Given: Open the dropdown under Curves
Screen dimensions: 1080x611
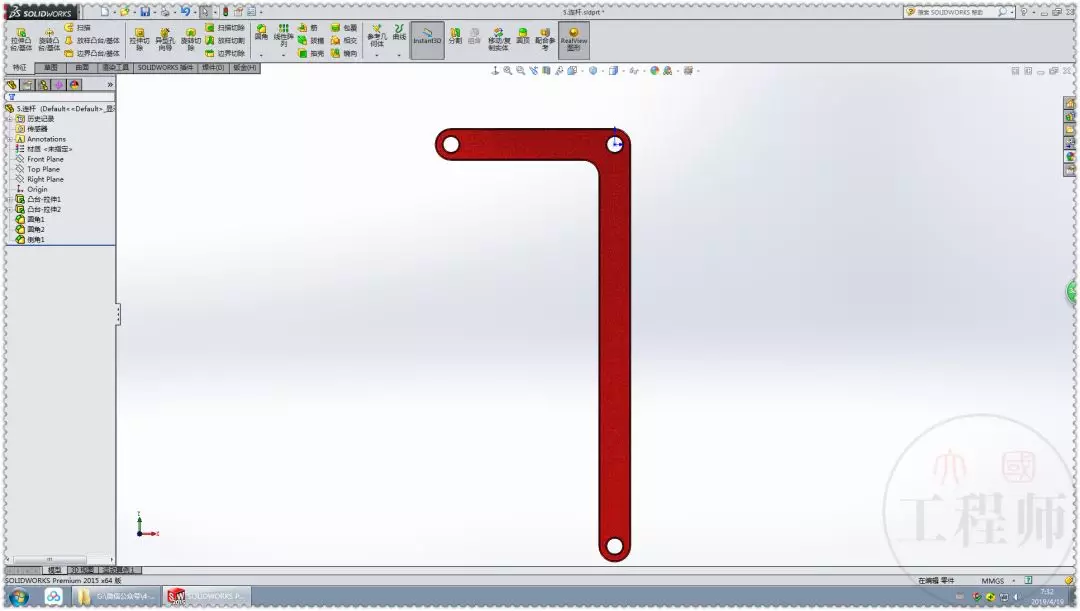Looking at the screenshot, I should point(399,55).
